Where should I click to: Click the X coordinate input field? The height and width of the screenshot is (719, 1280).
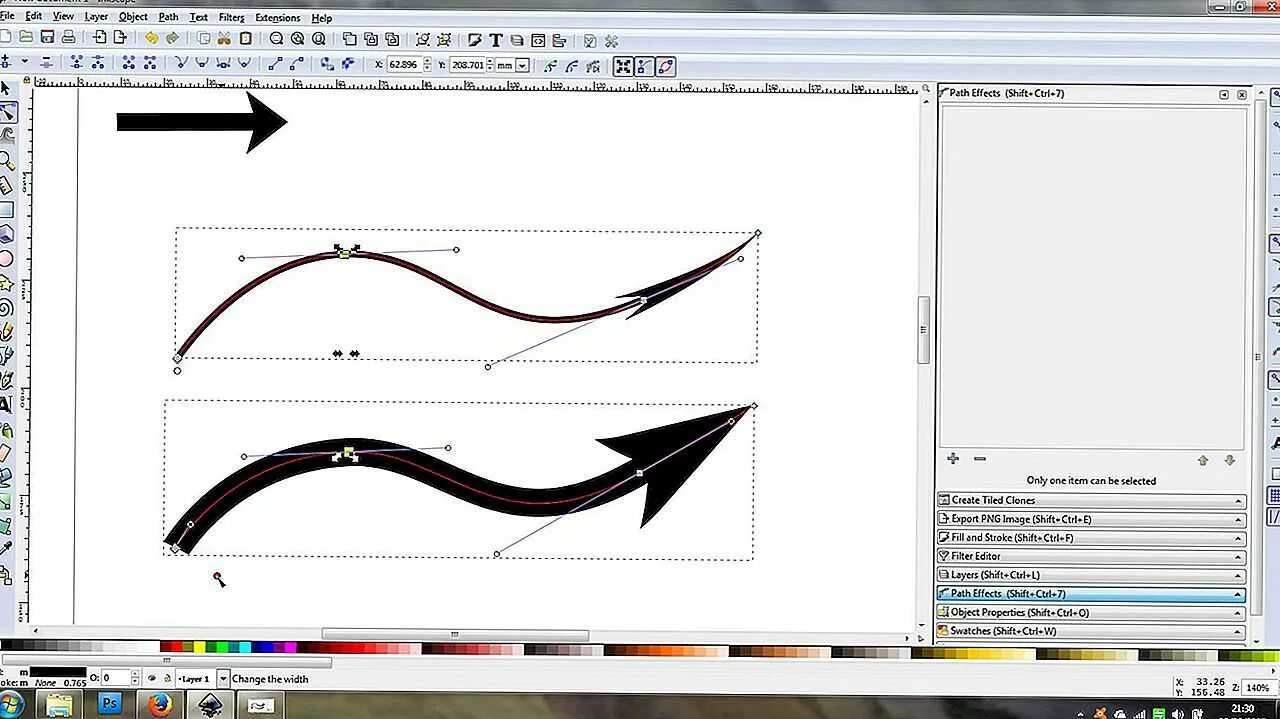pos(404,65)
